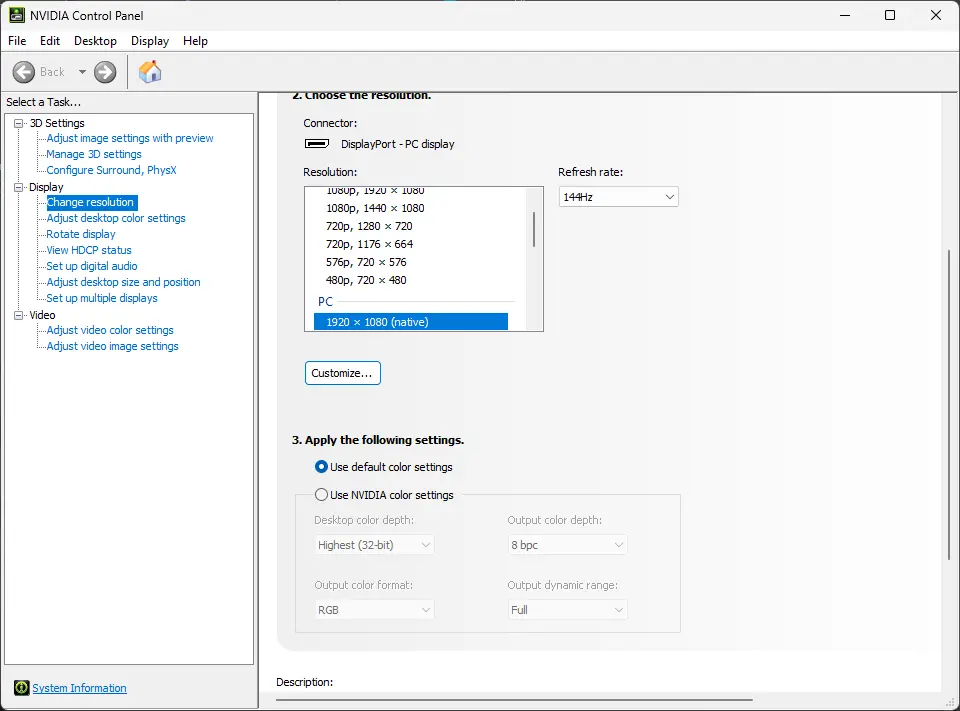
Task: Open Output color depth 8 bpc dropdown
Action: (568, 544)
